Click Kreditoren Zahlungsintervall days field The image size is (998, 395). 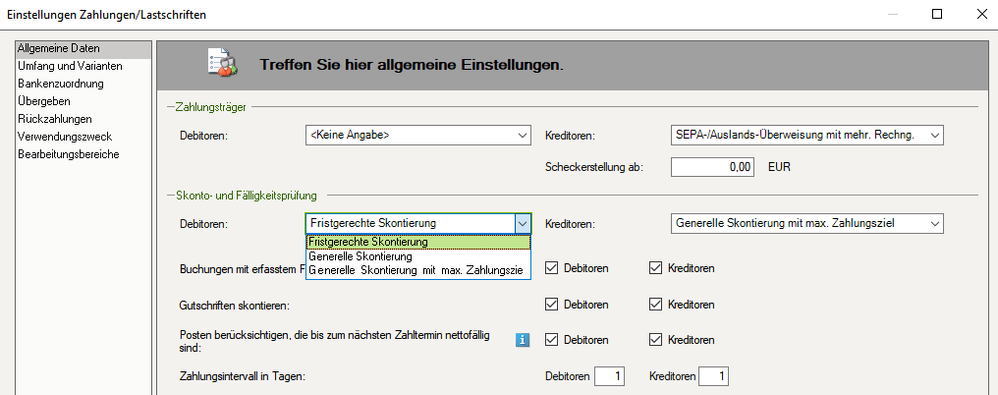click(x=713, y=376)
